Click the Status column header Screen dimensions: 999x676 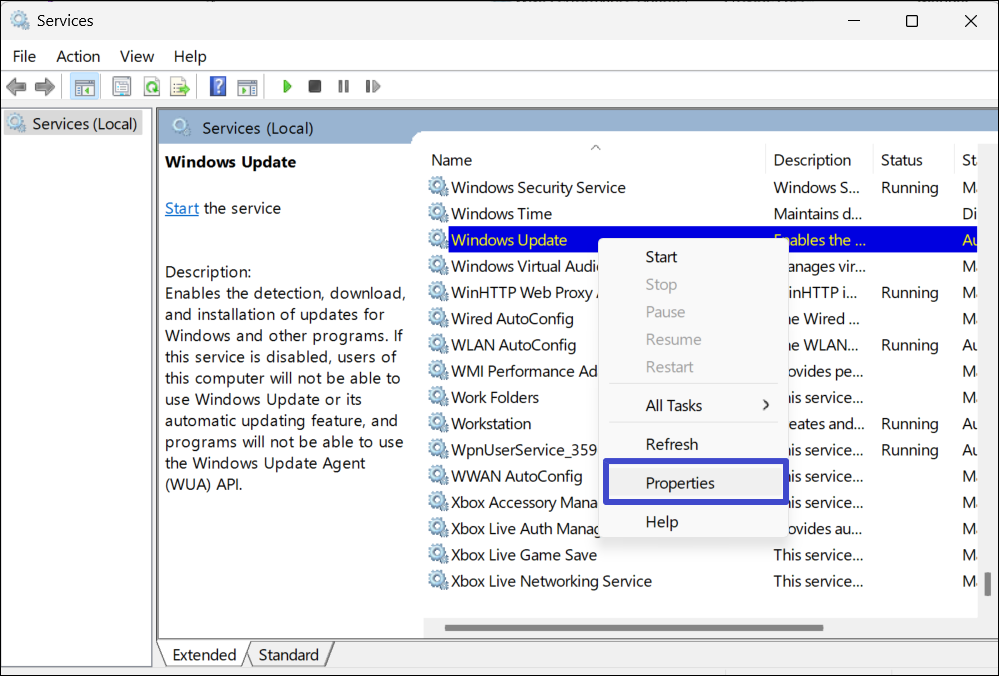901,160
